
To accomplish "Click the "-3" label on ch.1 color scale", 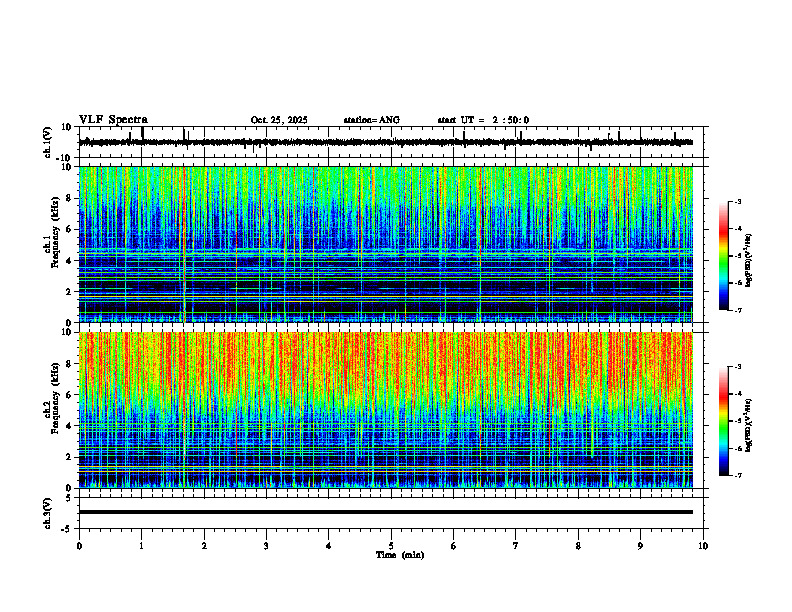I will point(738,202).
